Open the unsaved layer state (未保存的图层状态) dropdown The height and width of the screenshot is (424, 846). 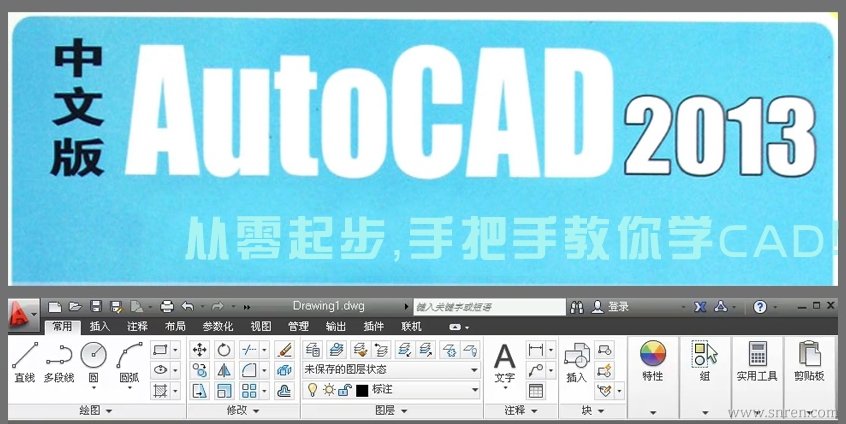click(391, 370)
